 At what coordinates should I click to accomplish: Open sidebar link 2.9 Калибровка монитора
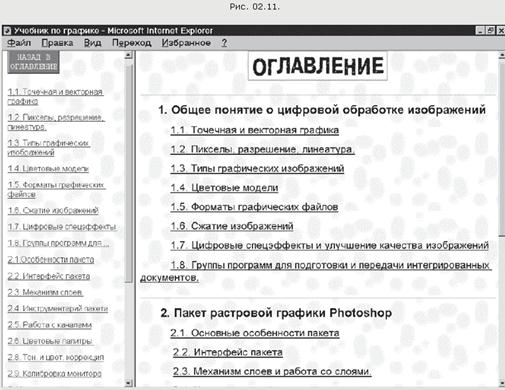[55, 374]
